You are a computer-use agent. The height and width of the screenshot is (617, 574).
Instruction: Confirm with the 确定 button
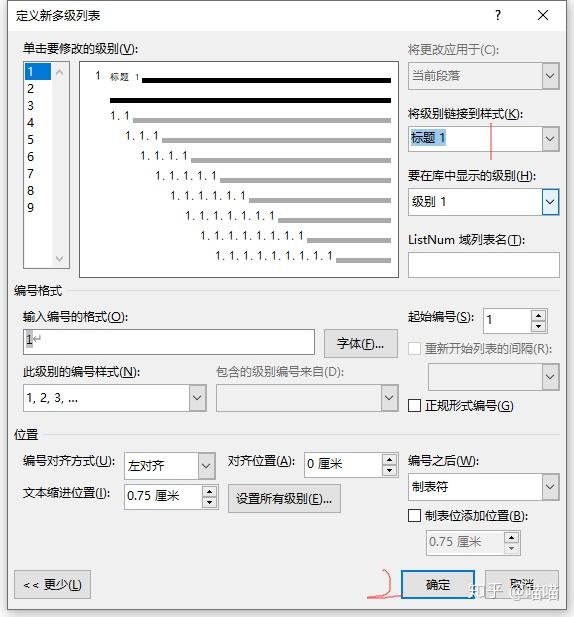438,584
